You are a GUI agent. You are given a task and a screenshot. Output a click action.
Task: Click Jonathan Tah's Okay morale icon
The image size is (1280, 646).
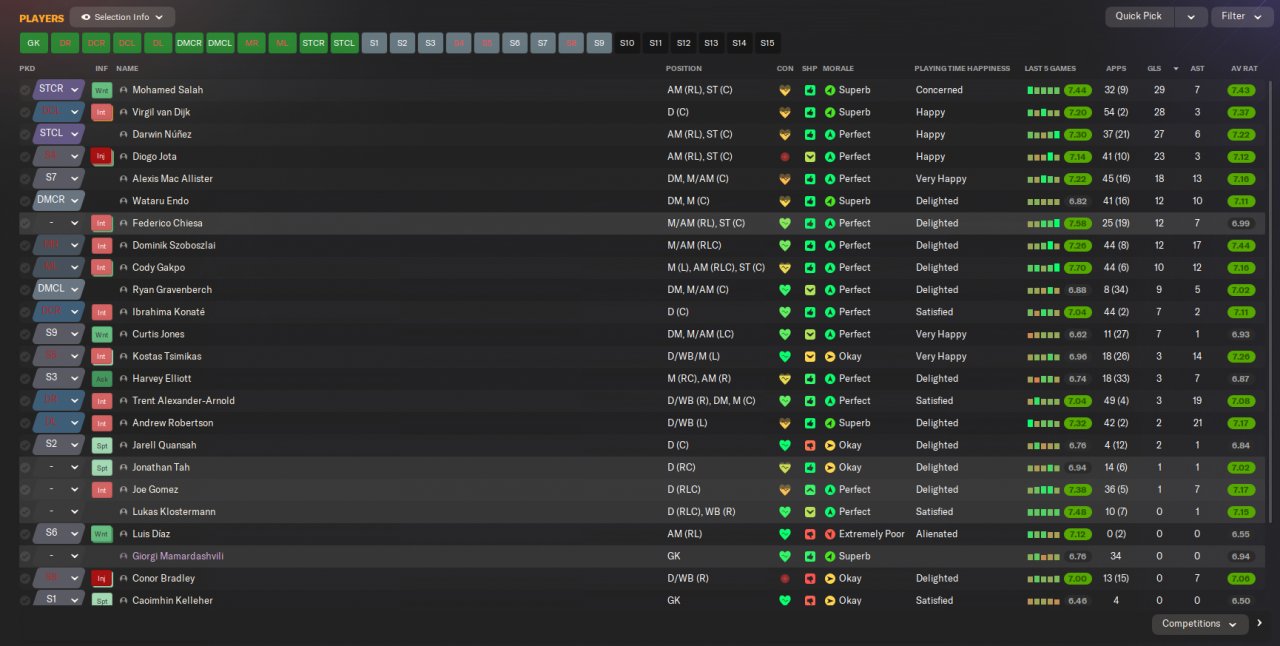pyautogui.click(x=830, y=467)
